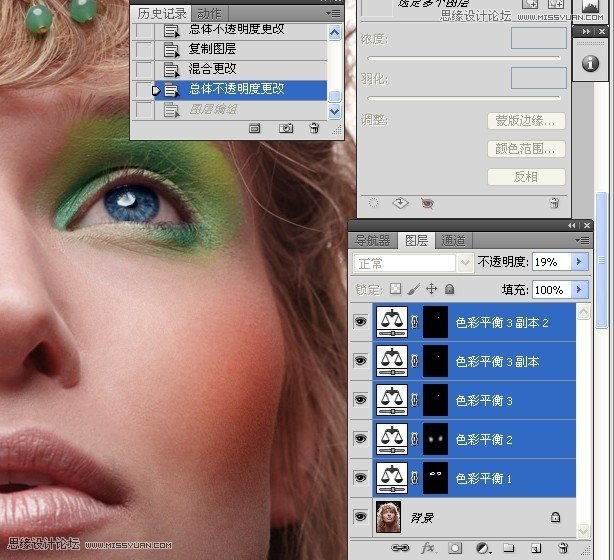This screenshot has height=560, width=614.
Task: Click the 色彩平衡 2 layer mask thumbnail
Action: tap(435, 439)
